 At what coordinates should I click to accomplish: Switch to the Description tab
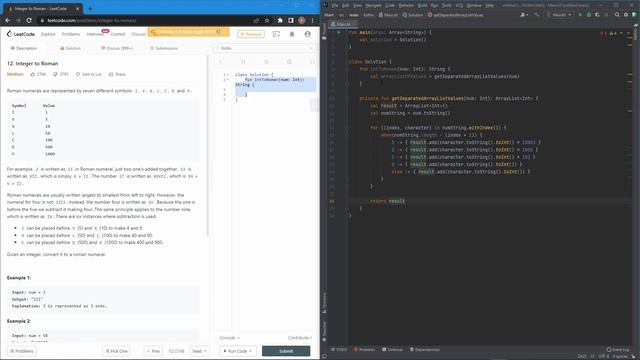pos(24,48)
